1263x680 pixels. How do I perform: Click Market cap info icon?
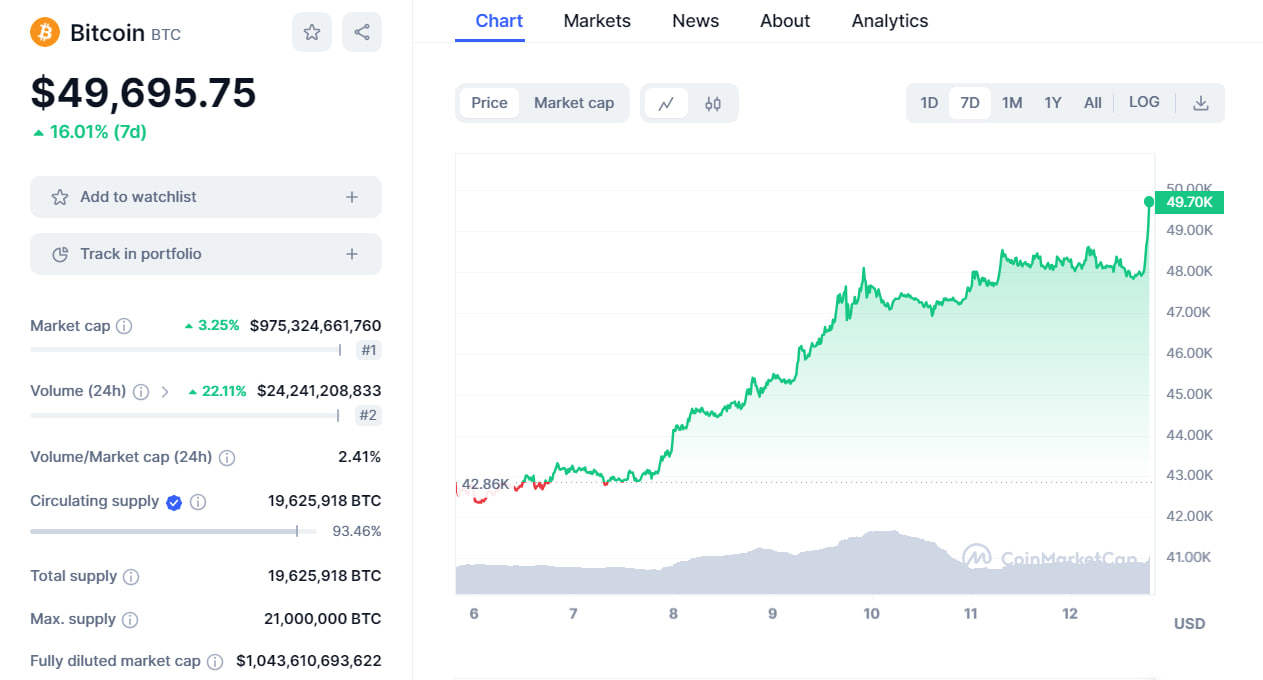pos(124,326)
